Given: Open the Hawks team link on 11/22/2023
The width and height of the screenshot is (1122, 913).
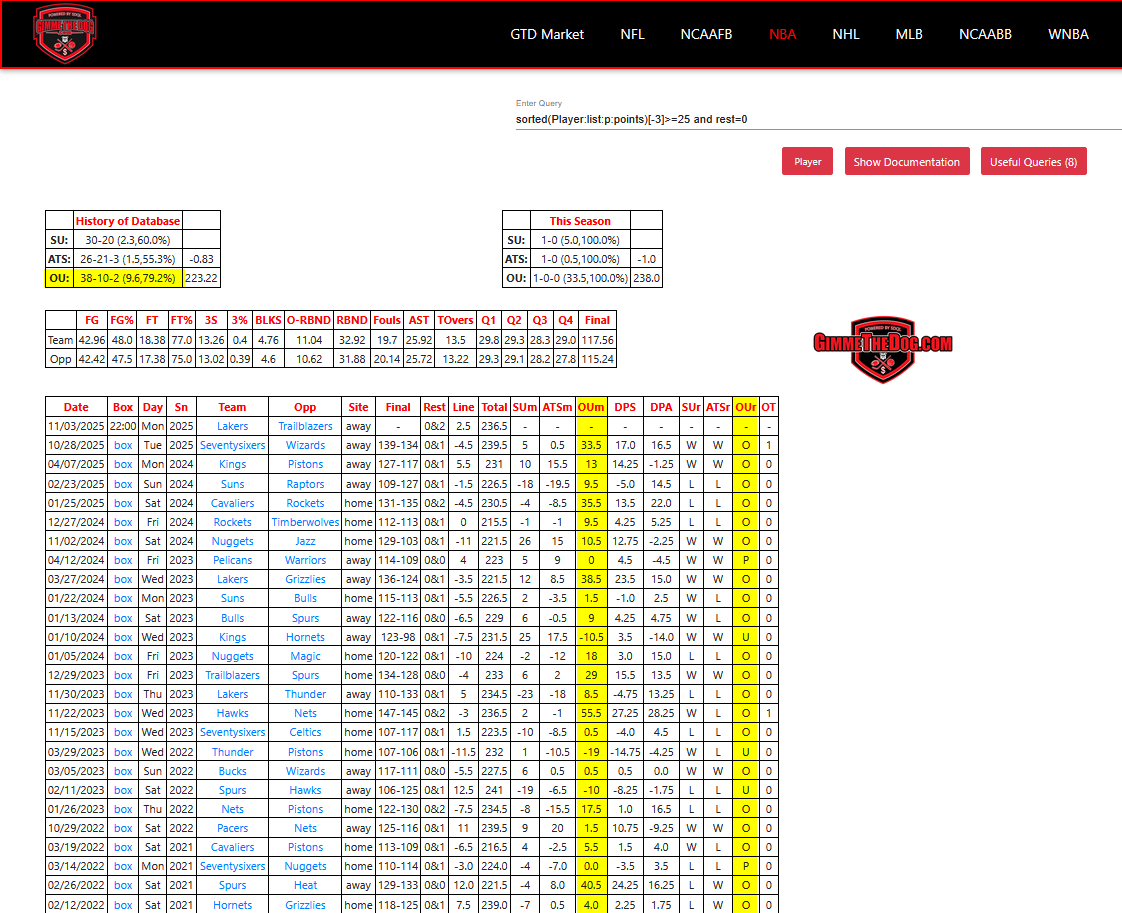Looking at the screenshot, I should coord(233,713).
